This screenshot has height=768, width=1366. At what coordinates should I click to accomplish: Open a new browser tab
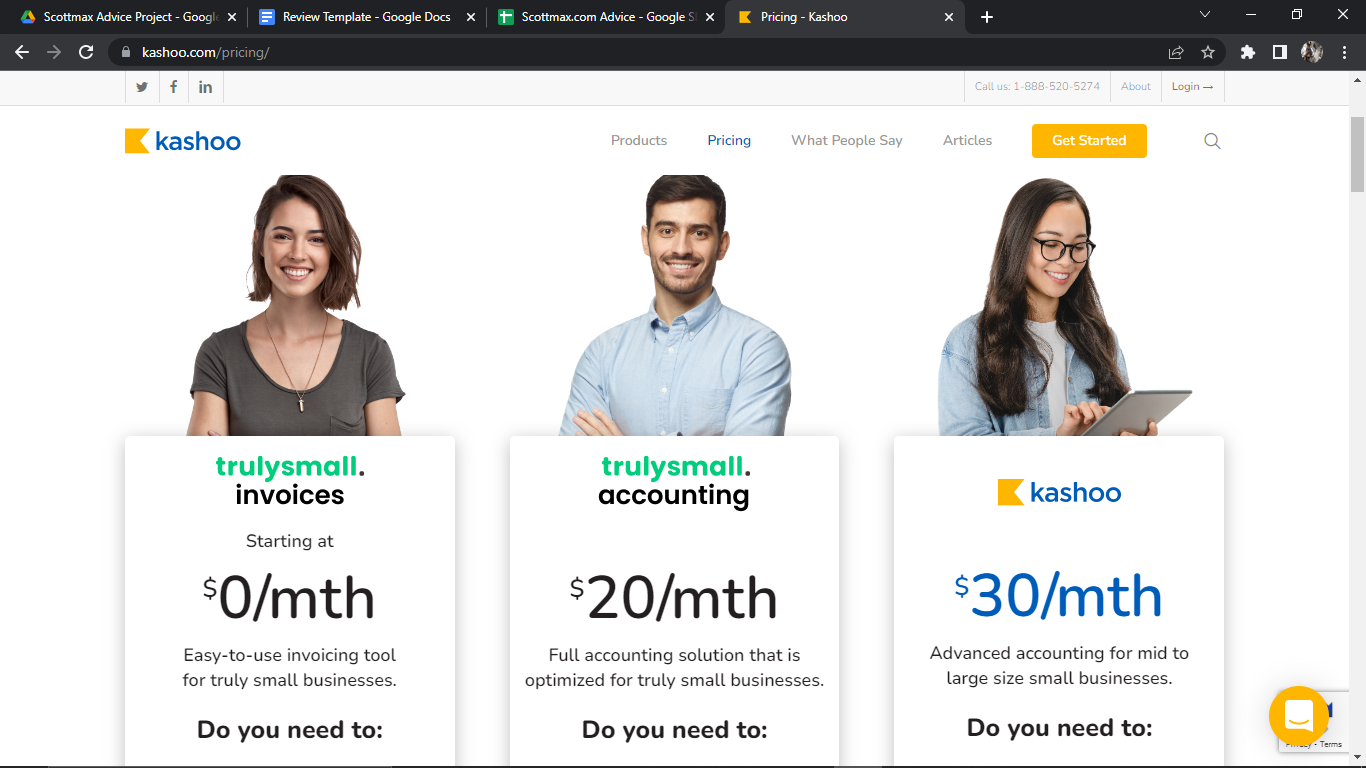tap(987, 17)
